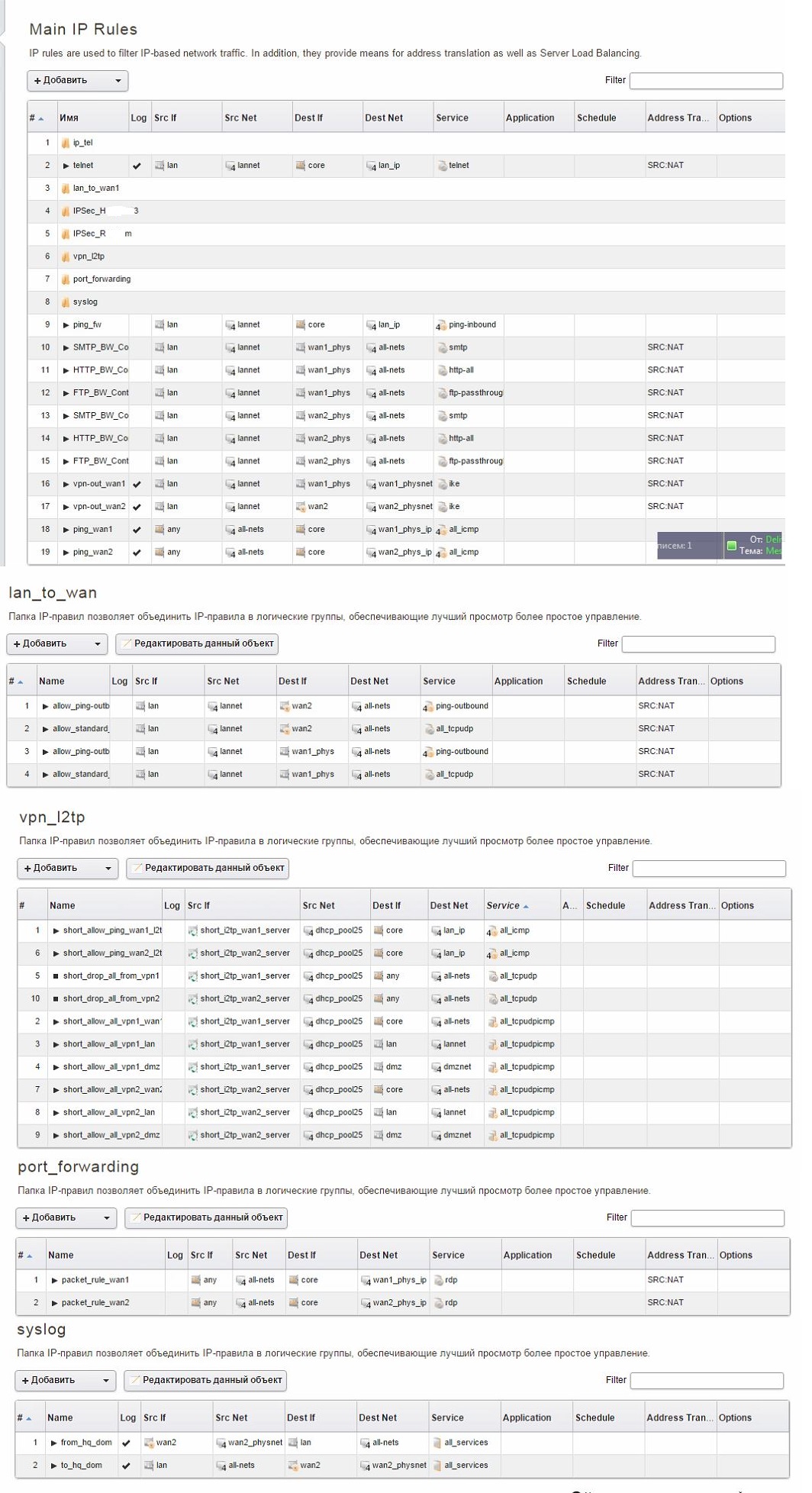The height and width of the screenshot is (1493, 812).
Task: Open the ip_tel folder icon
Action: click(x=66, y=143)
